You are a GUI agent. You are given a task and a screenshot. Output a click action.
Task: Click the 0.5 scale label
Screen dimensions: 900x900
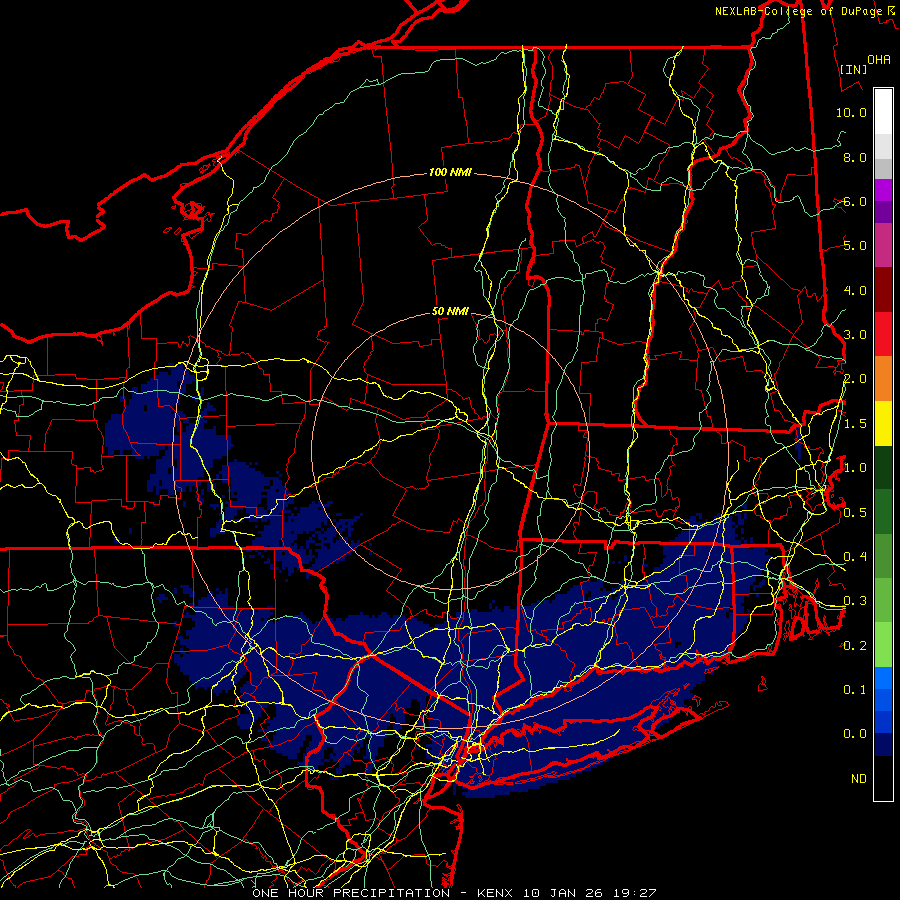(855, 512)
